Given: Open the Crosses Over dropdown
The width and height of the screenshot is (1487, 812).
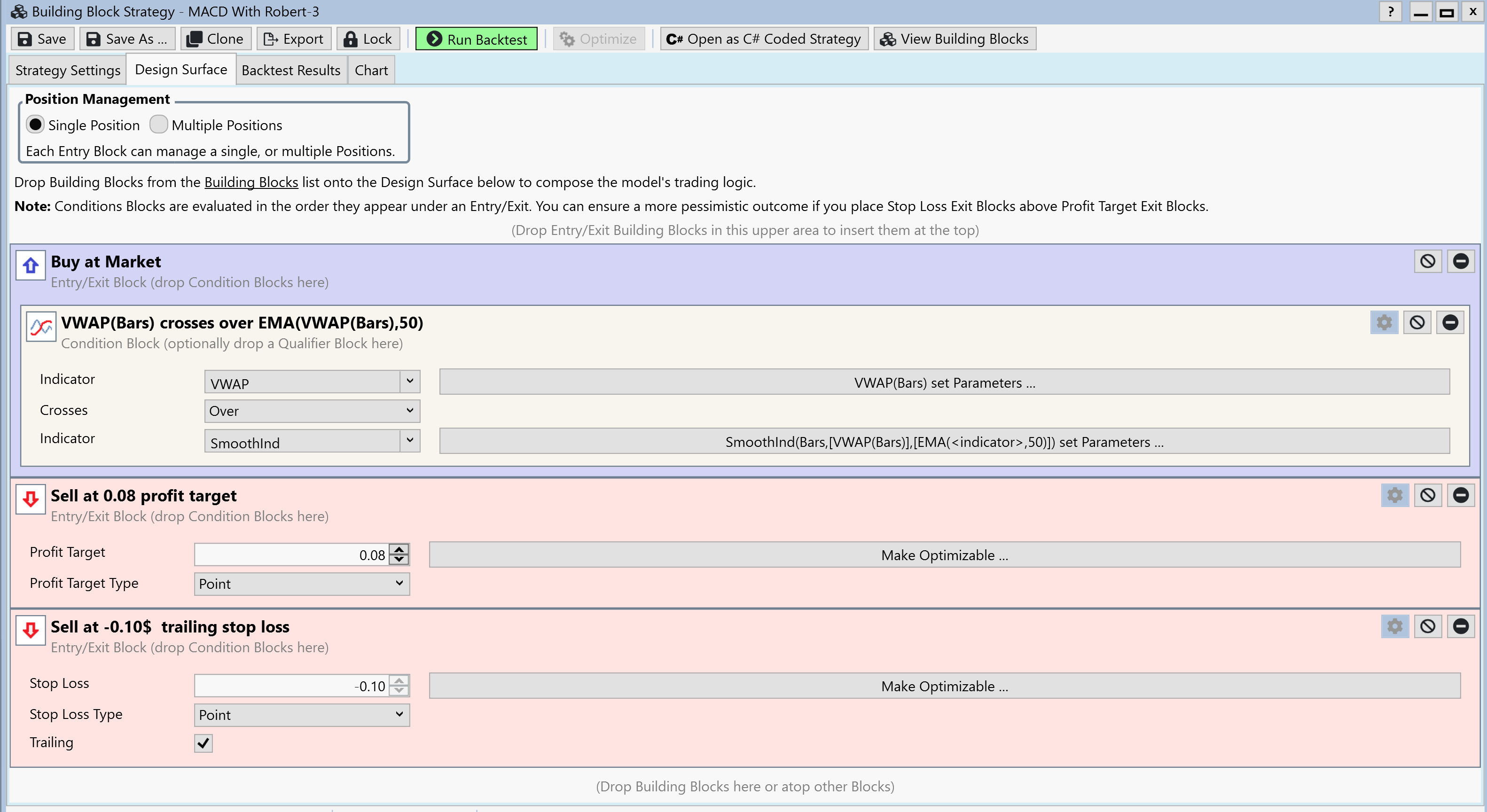Looking at the screenshot, I should (312, 411).
